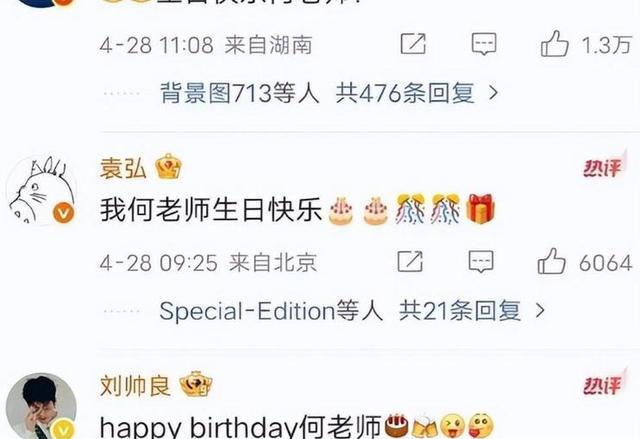Open 刘帅良 username link
The width and height of the screenshot is (640, 439).
click(x=135, y=386)
